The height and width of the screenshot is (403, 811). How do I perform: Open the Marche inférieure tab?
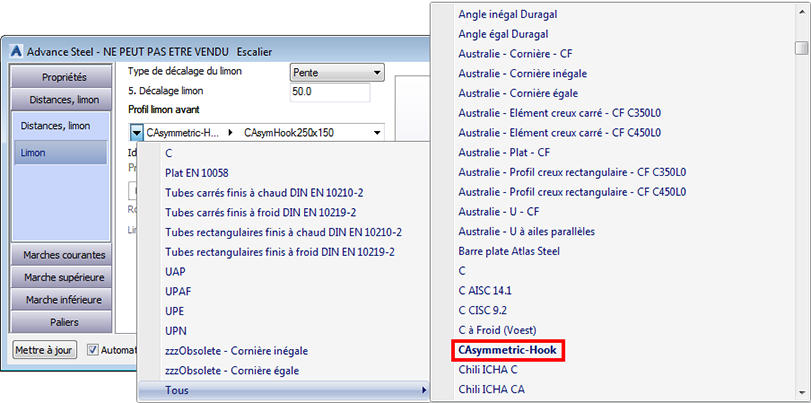(64, 300)
